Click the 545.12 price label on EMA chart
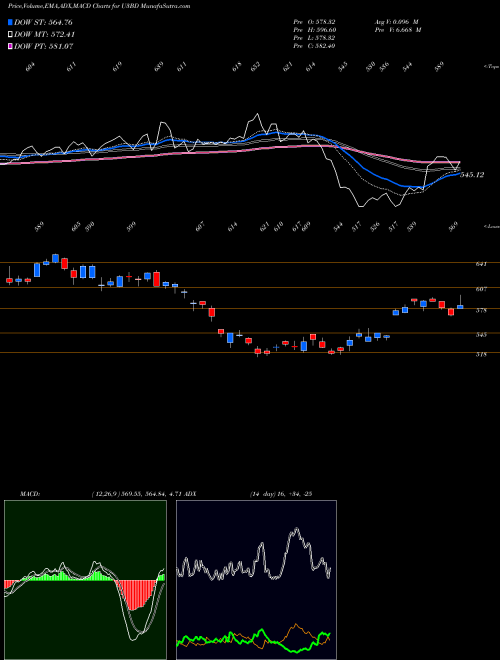Viewport: 500px width, 660px height. tap(472, 175)
